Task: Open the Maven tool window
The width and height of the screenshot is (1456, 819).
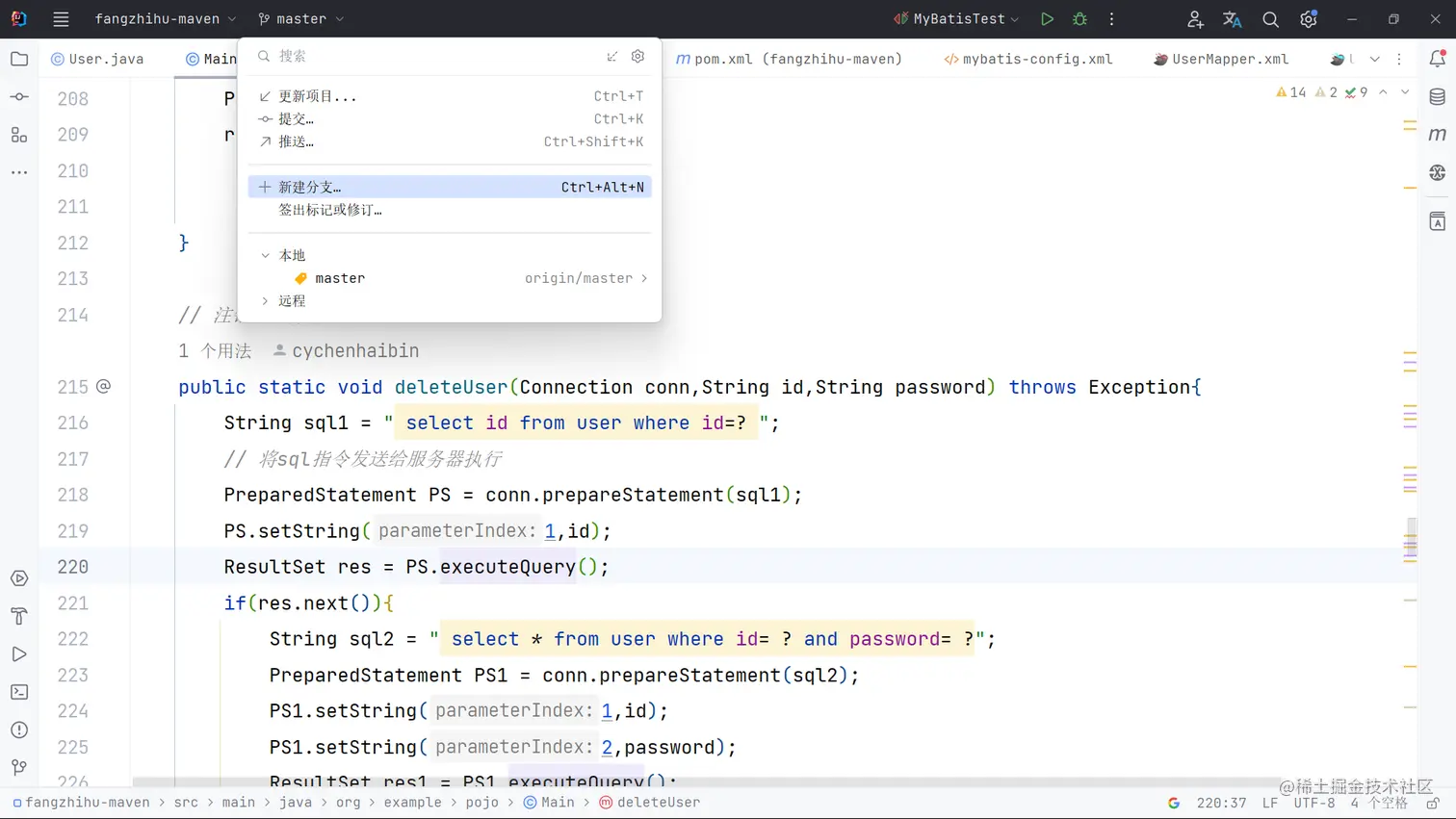Action: coord(1437,135)
